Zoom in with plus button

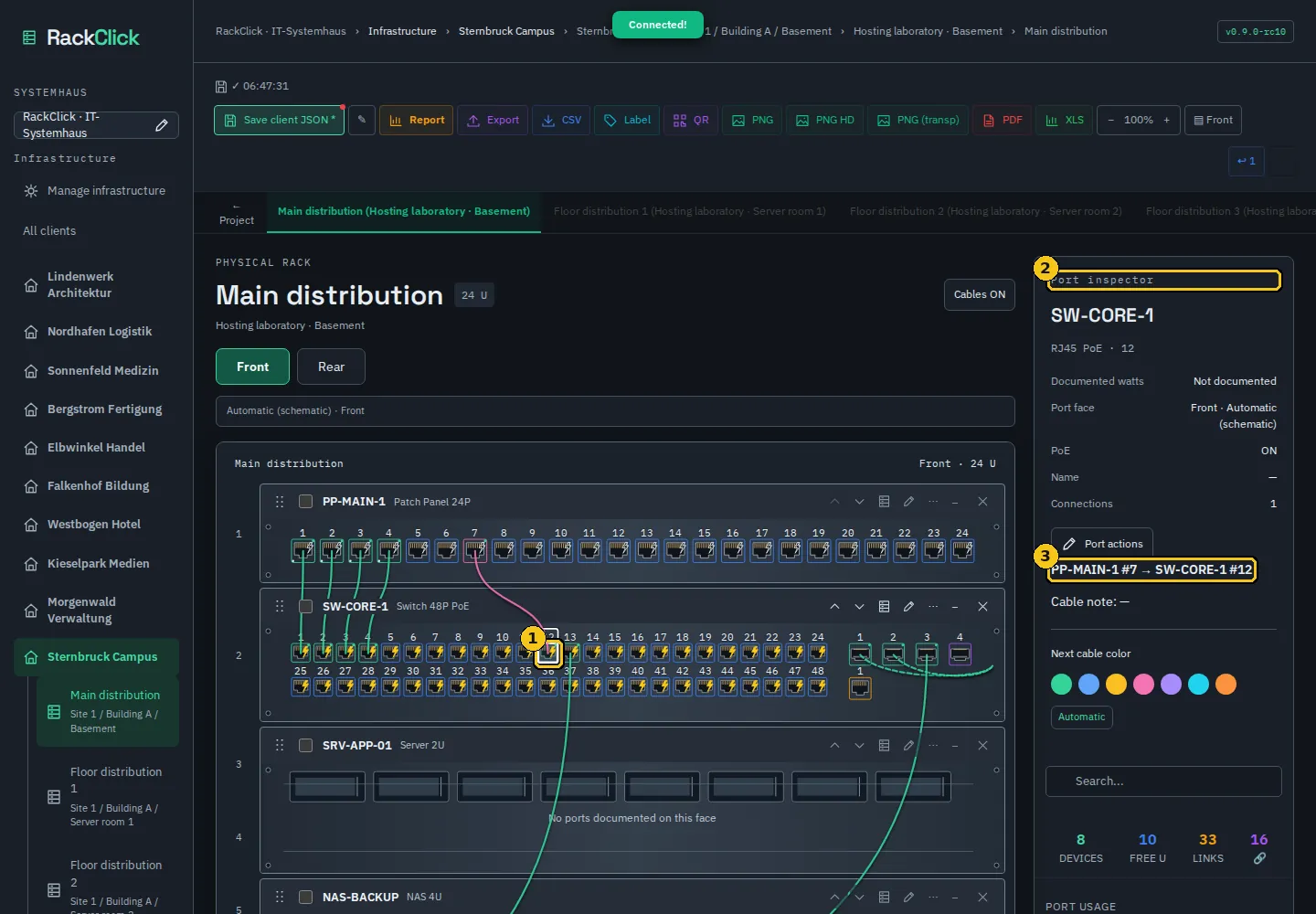(1167, 120)
